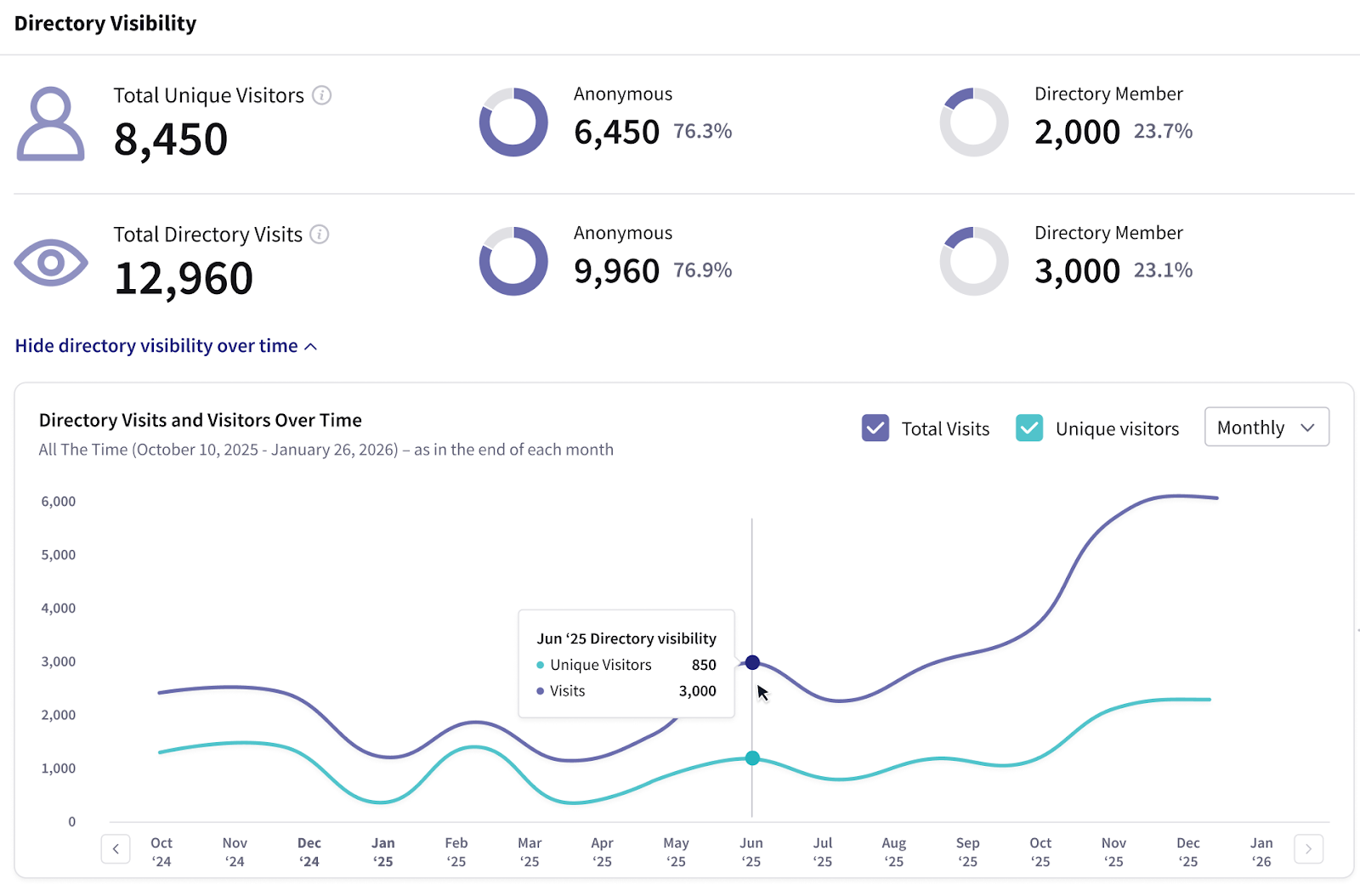Click the 12,960 directory visits value
This screenshot has height=896, width=1360.
tap(184, 279)
